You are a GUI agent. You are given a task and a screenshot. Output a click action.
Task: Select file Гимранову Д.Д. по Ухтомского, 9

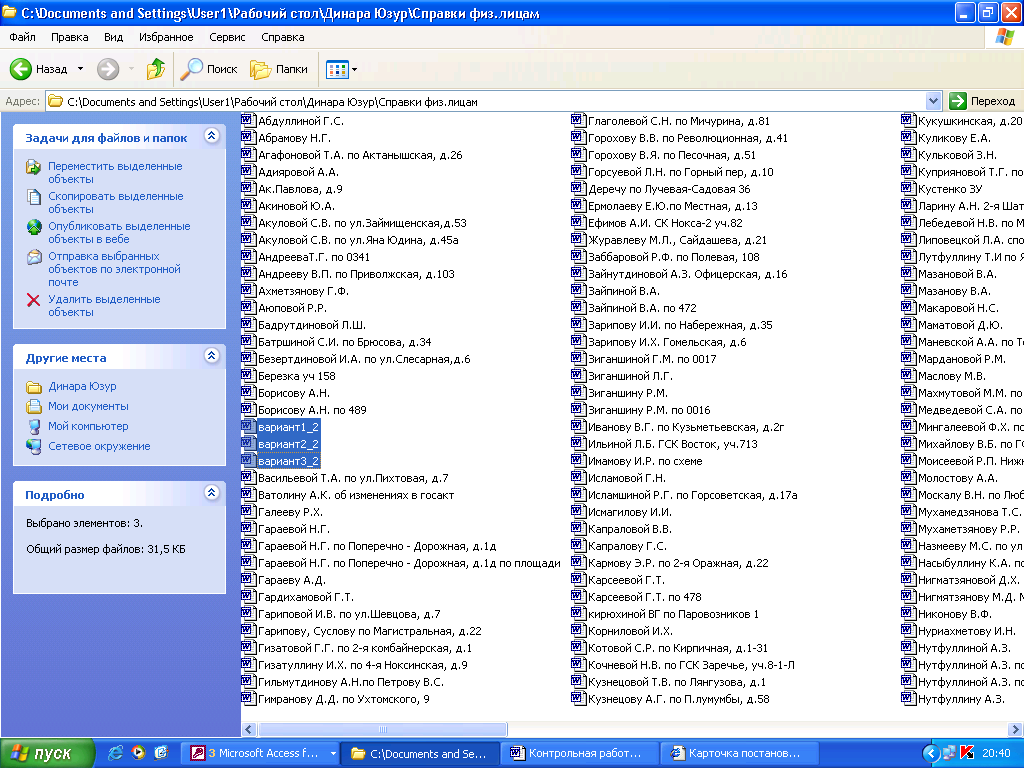344,699
